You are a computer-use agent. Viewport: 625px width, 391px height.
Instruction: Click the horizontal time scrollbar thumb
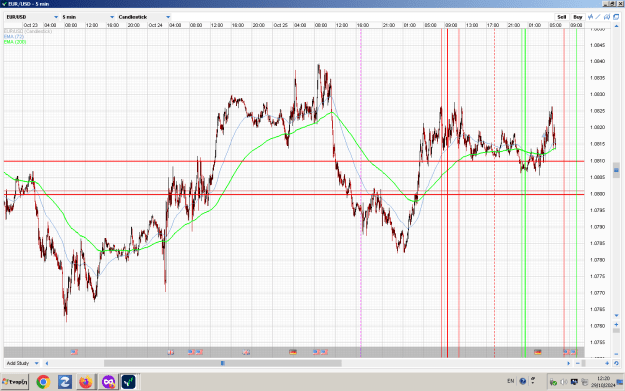point(222,363)
